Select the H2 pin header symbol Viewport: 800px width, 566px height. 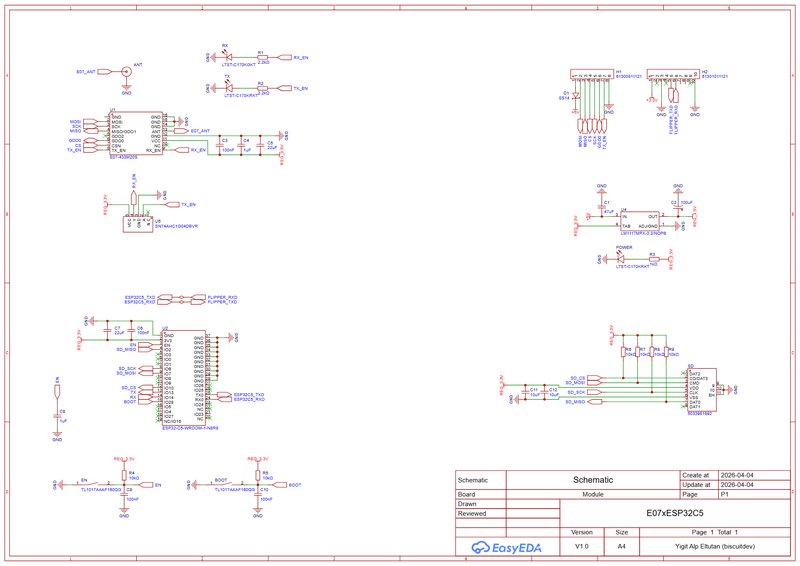click(673, 75)
